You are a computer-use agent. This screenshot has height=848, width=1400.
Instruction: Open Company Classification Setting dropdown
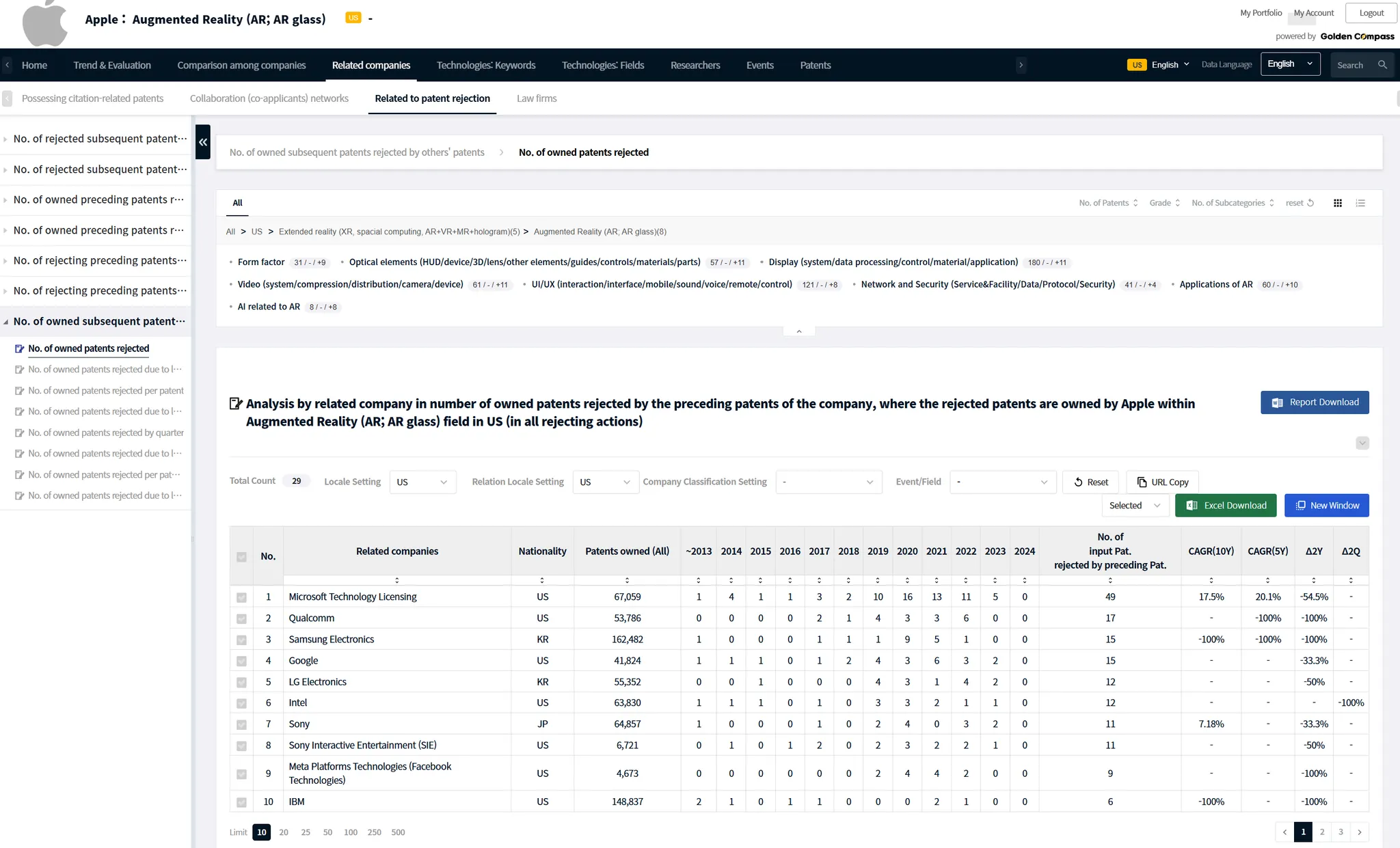tap(828, 482)
